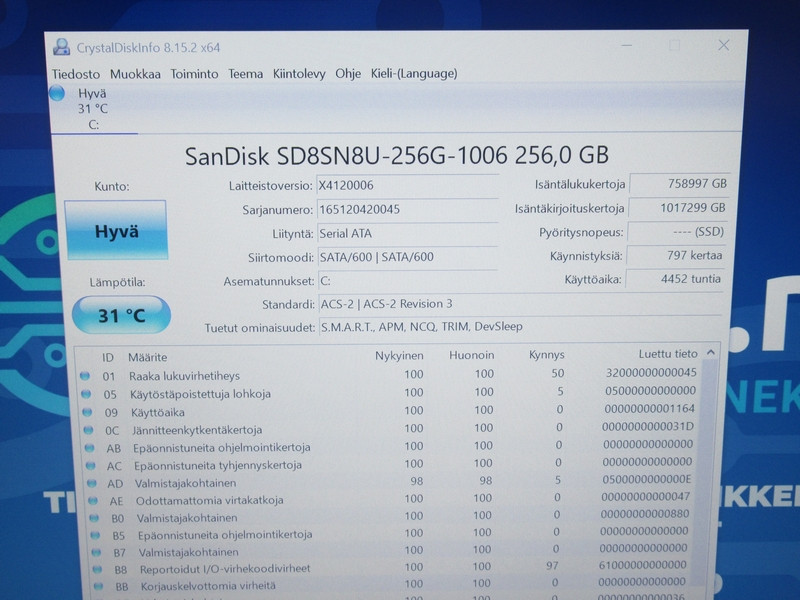The height and width of the screenshot is (600, 800).
Task: Click the Sarjanumero field 165120420045
Action: pyautogui.click(x=407, y=209)
